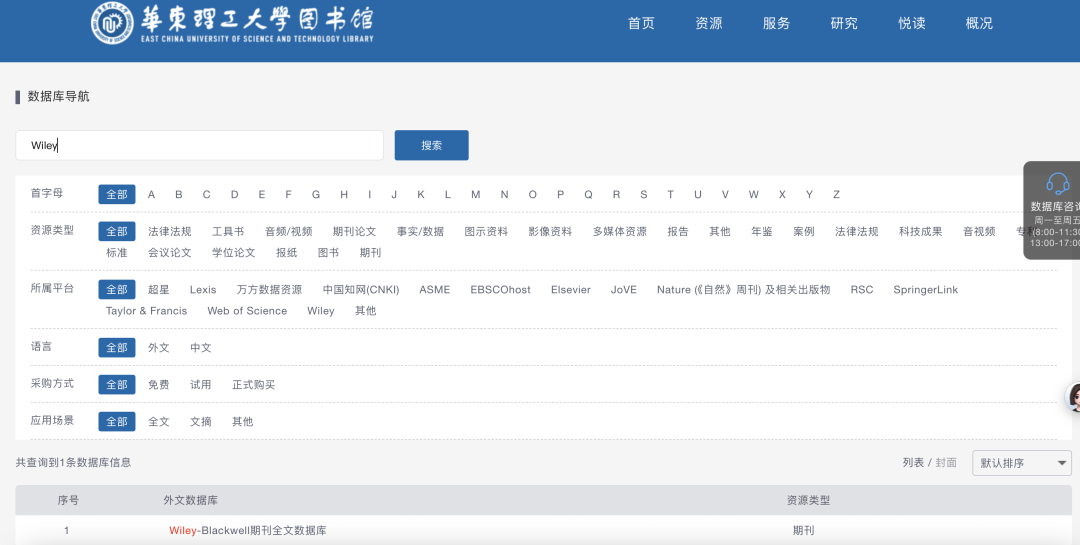Open the 服务 navigation menu
Viewport: 1080px width, 545px height.
[x=776, y=24]
